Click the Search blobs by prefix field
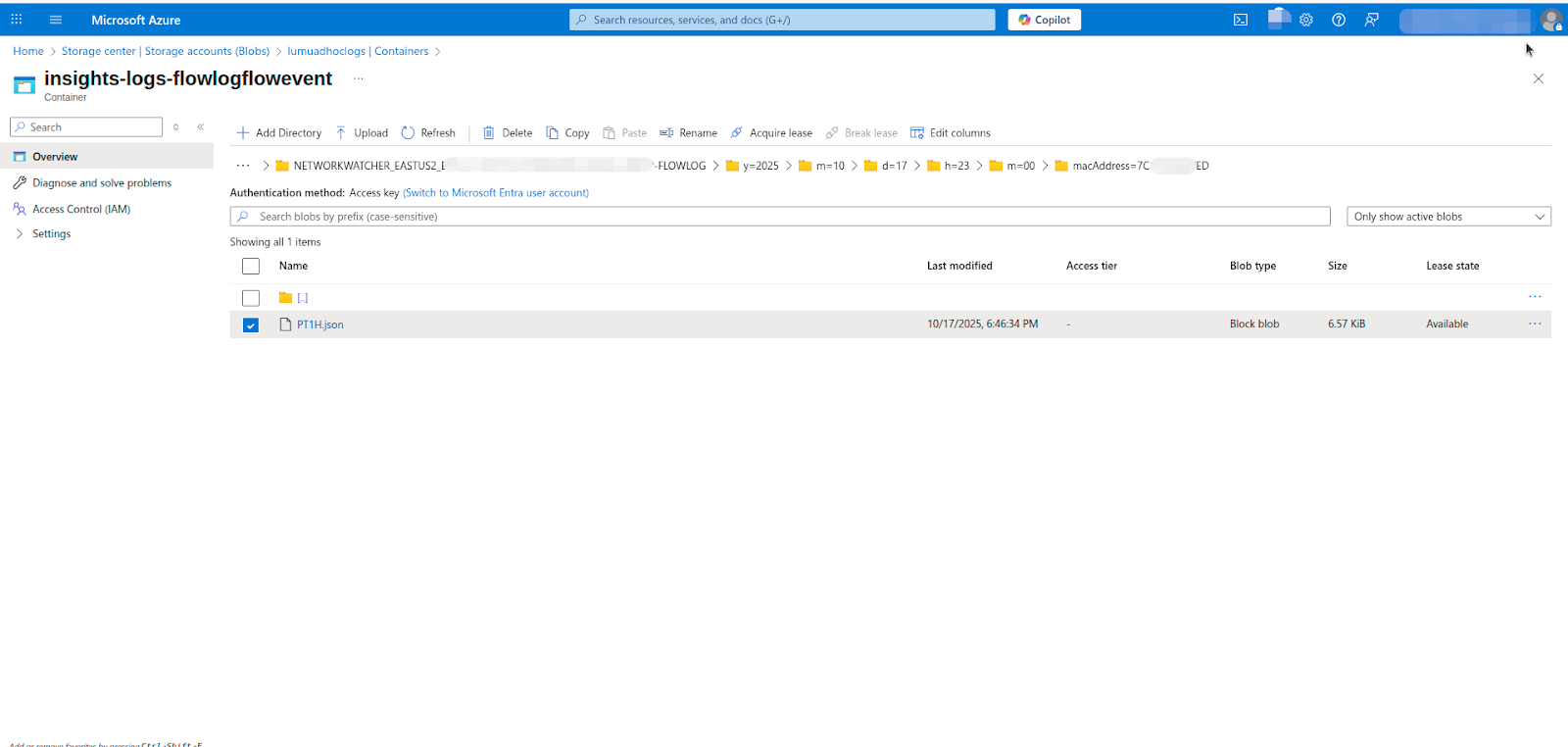The width and height of the screenshot is (1568, 747). pos(779,217)
